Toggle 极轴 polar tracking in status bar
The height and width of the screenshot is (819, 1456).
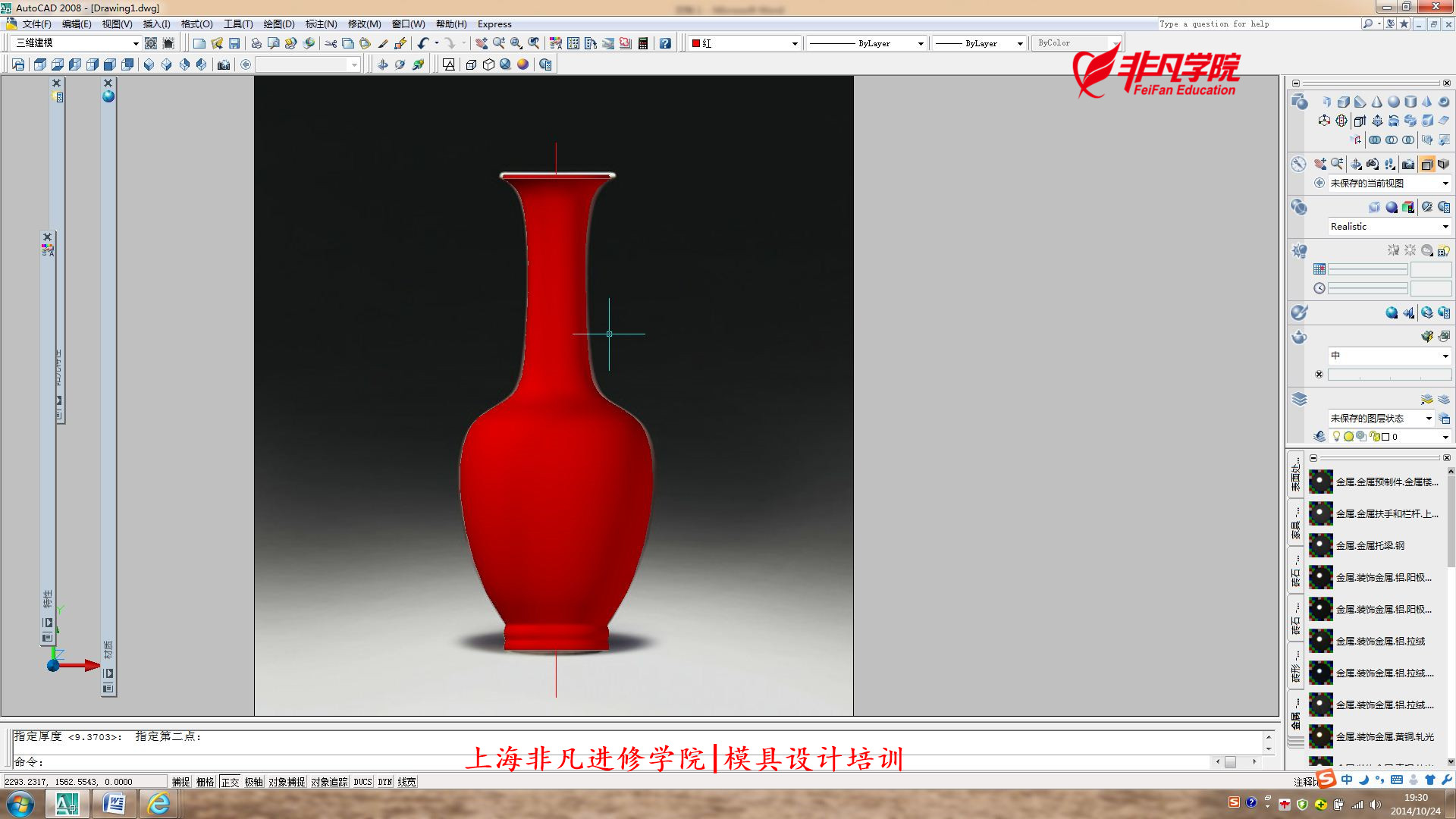coord(254,782)
